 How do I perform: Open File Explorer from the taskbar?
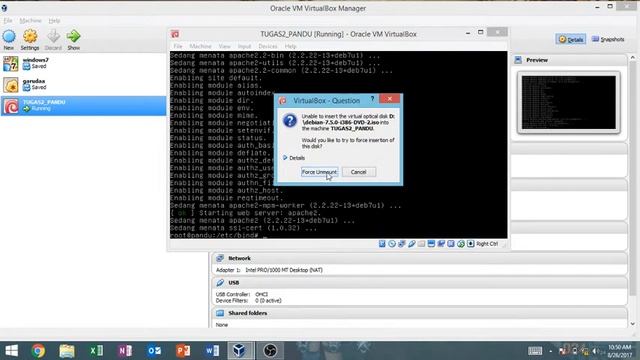(x=67, y=351)
